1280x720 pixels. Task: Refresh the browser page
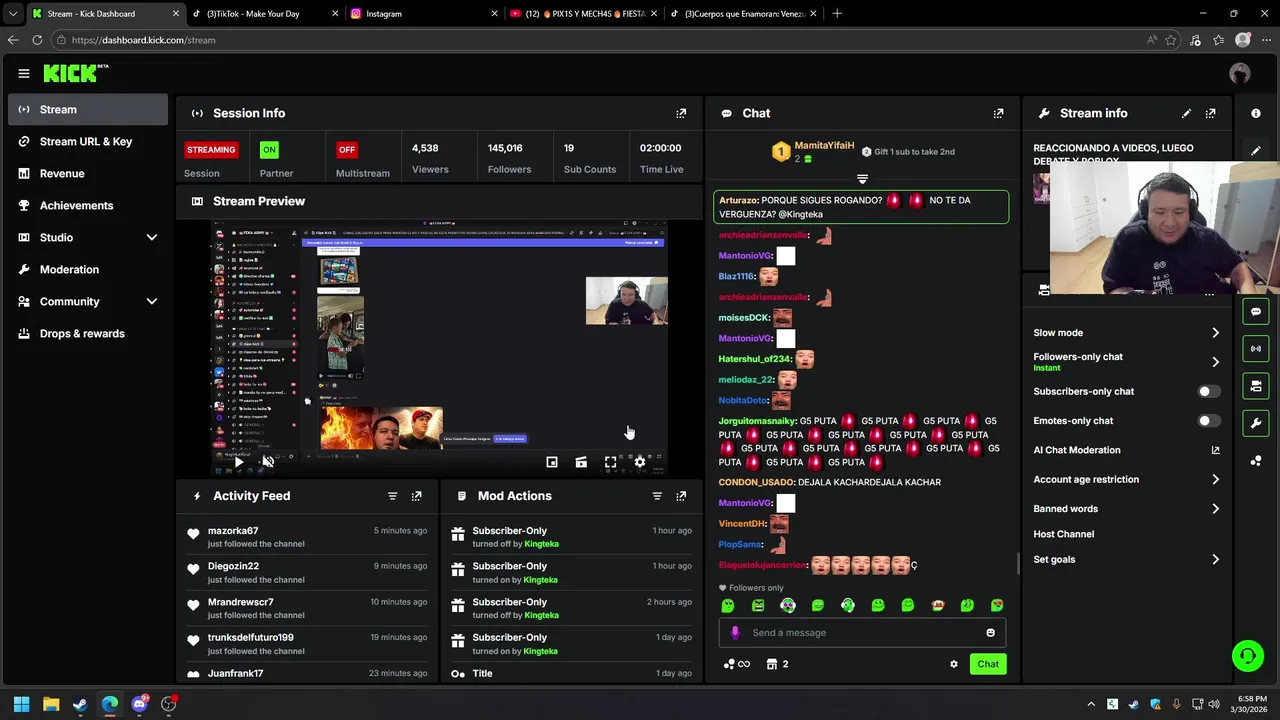[x=37, y=40]
